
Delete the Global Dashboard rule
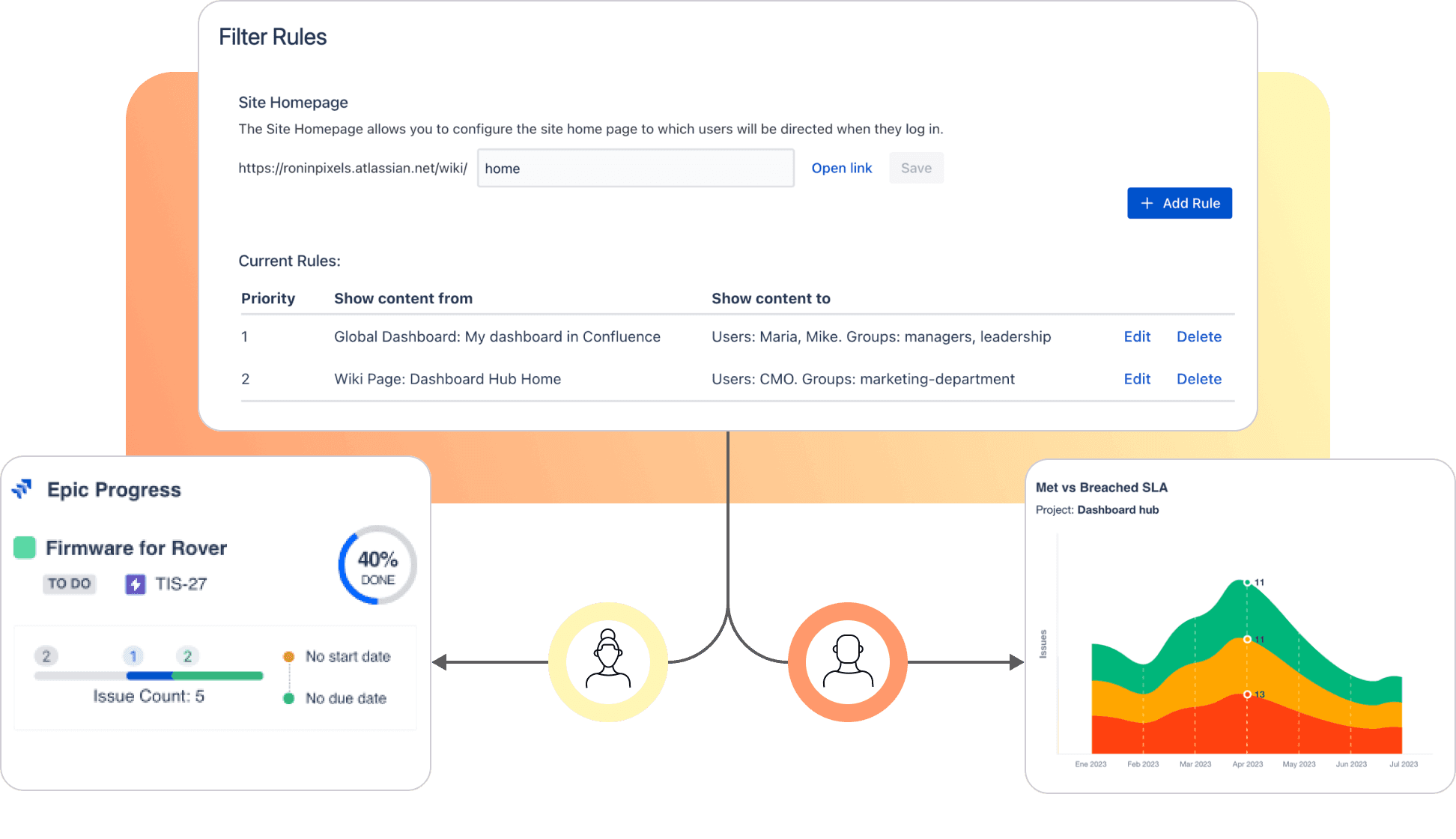(x=1199, y=336)
